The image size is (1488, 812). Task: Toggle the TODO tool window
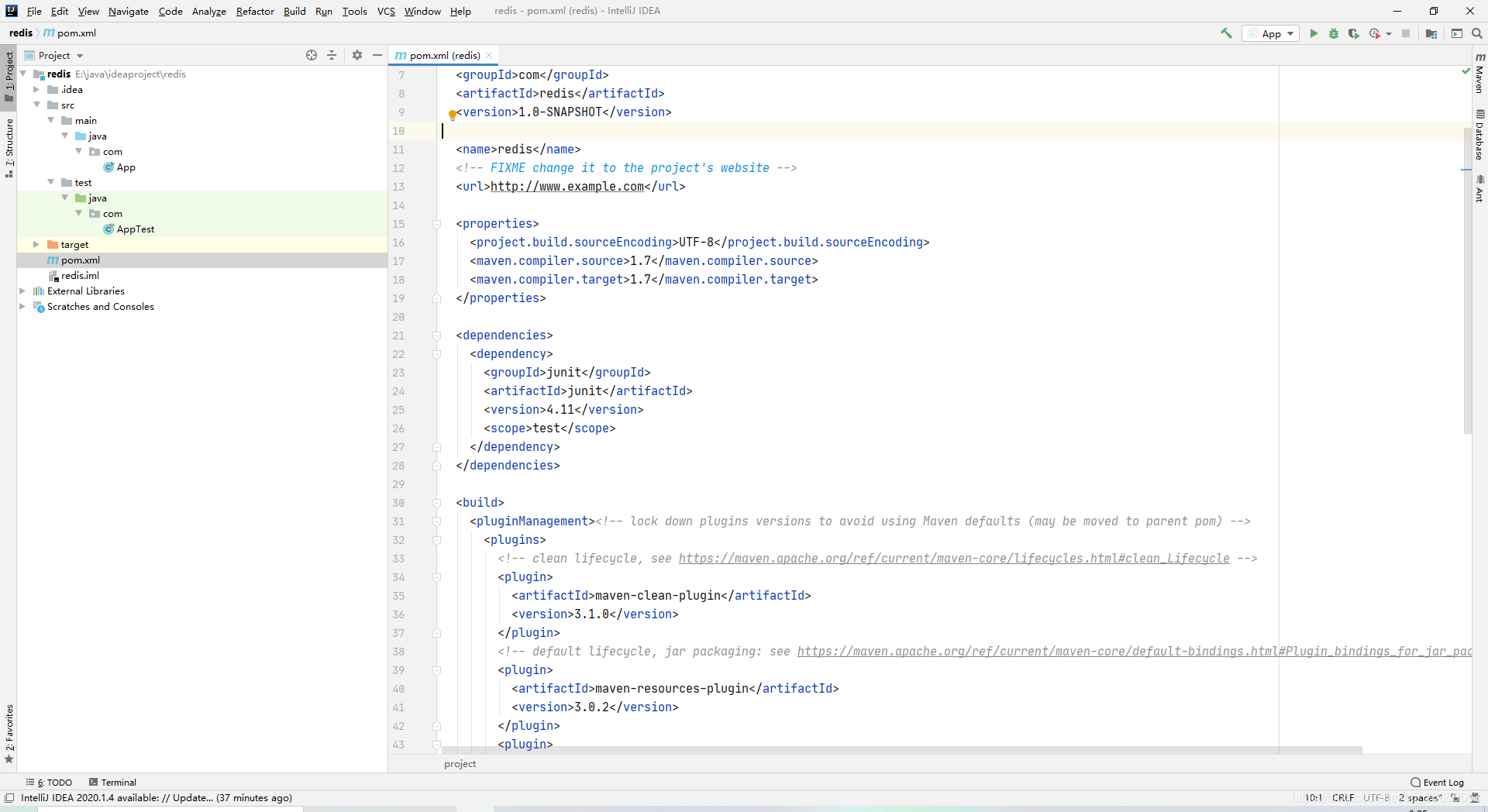click(49, 783)
